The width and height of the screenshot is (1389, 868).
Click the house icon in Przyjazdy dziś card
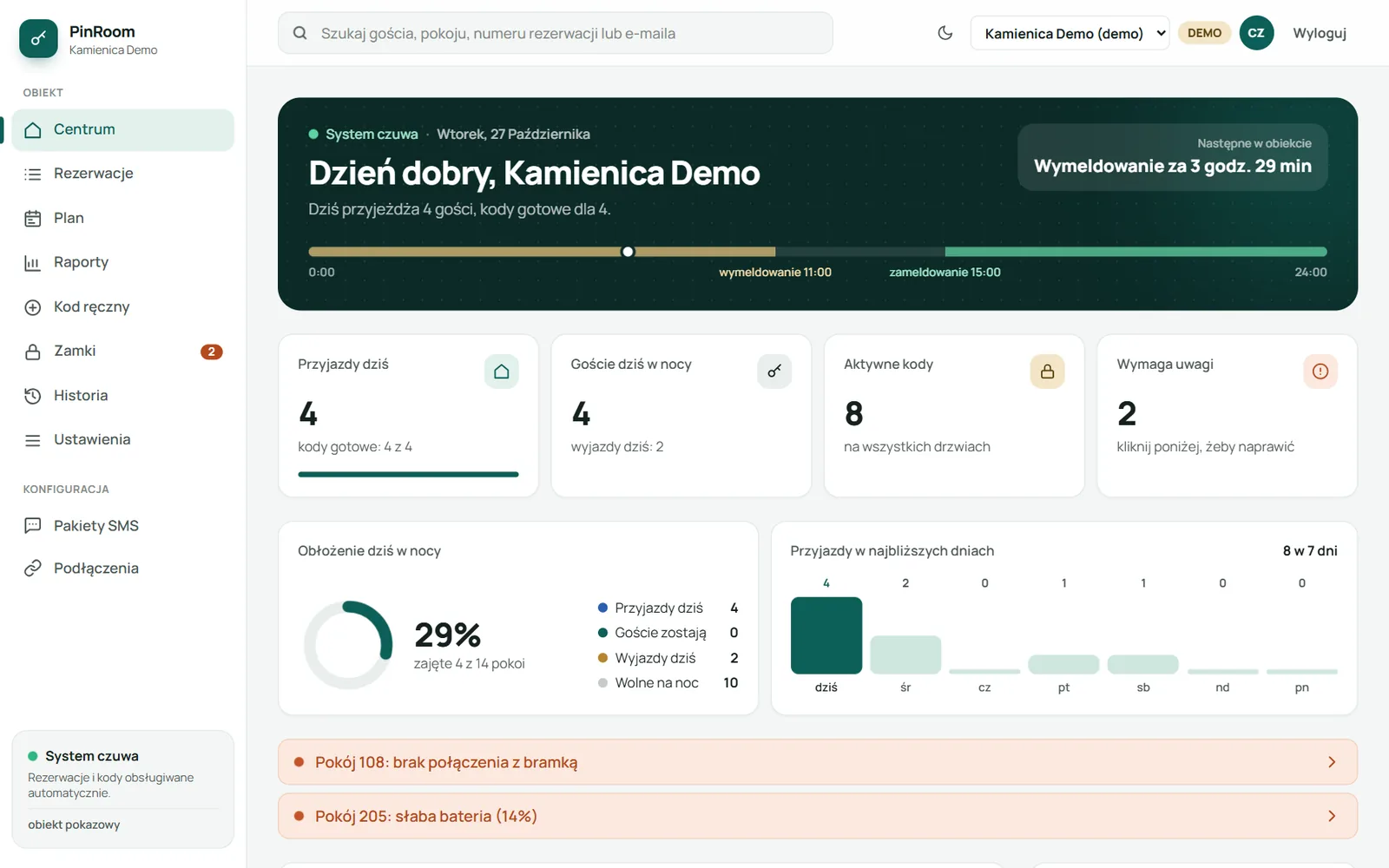(502, 372)
